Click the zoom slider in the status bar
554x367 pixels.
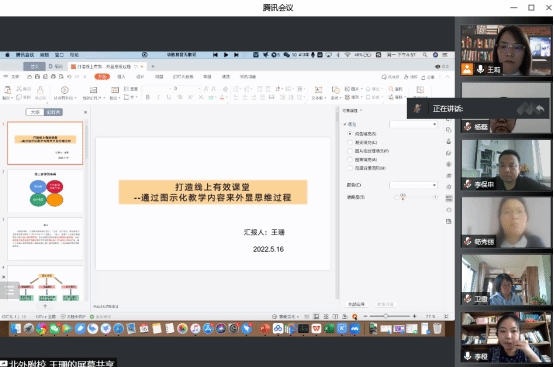click(390, 316)
